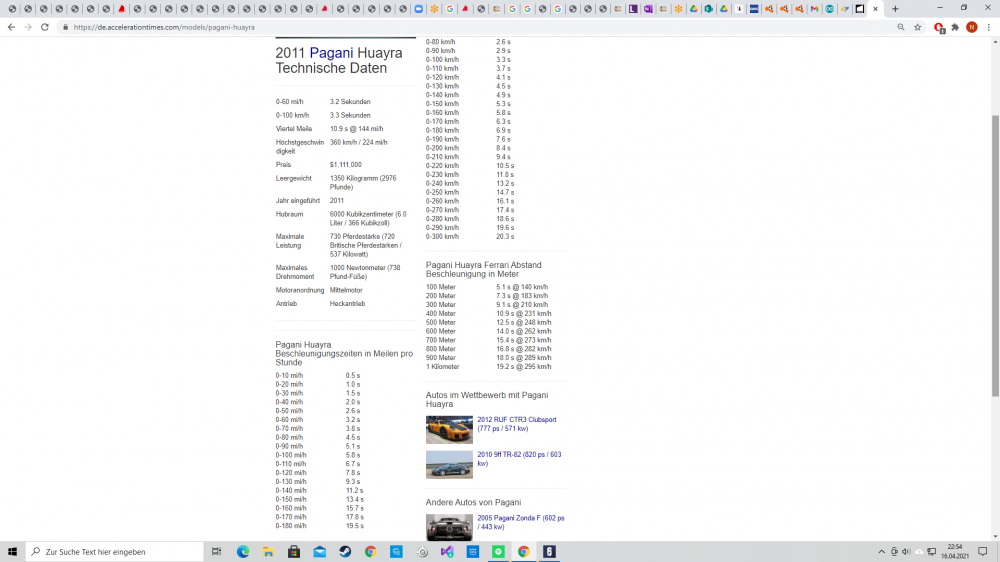
Task: Open the 2012 RUF CTR3 Clubsport link
Action: click(x=517, y=424)
